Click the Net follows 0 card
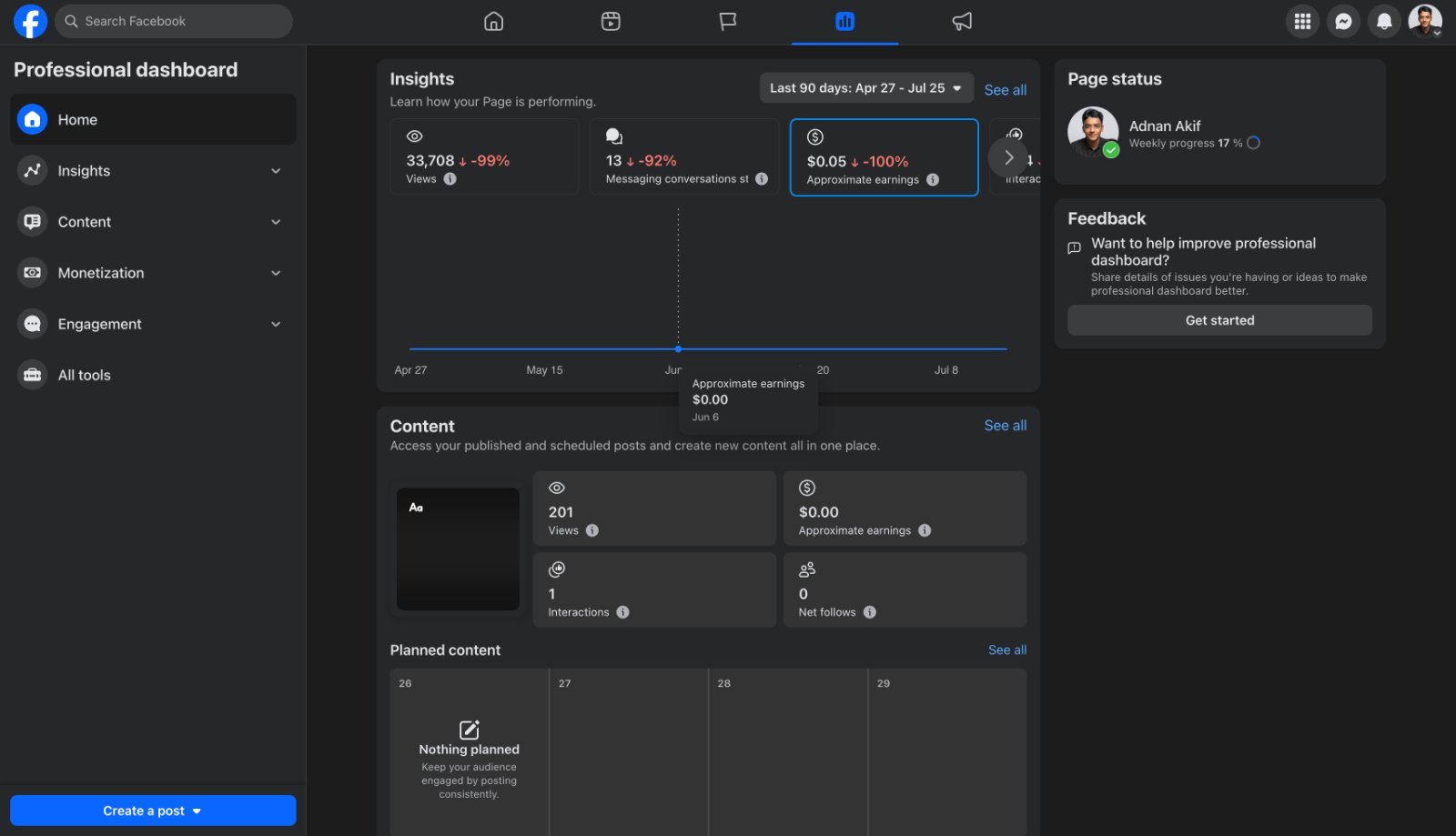 (x=905, y=589)
